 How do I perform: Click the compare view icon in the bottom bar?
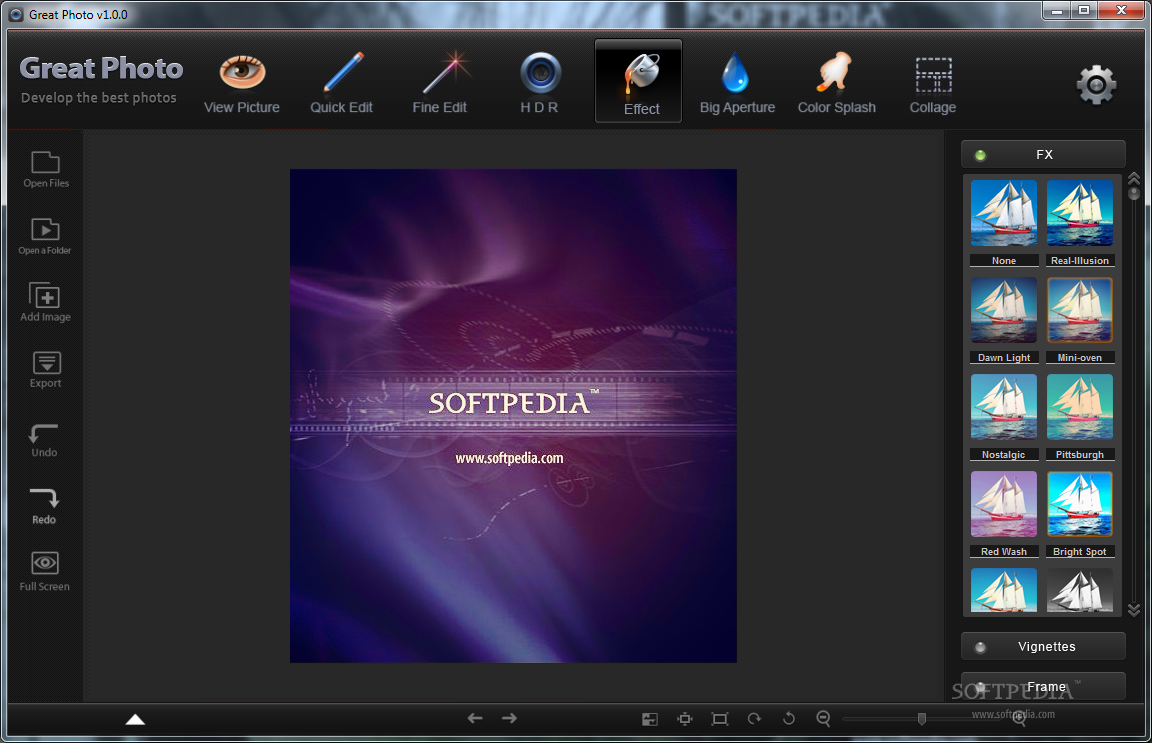pos(650,719)
